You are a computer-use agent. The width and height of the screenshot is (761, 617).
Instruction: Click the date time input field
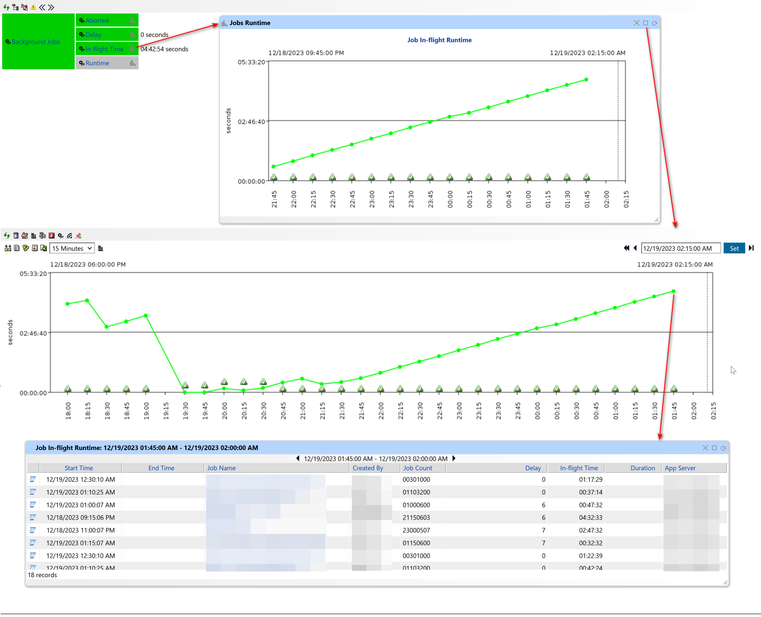(x=680, y=248)
